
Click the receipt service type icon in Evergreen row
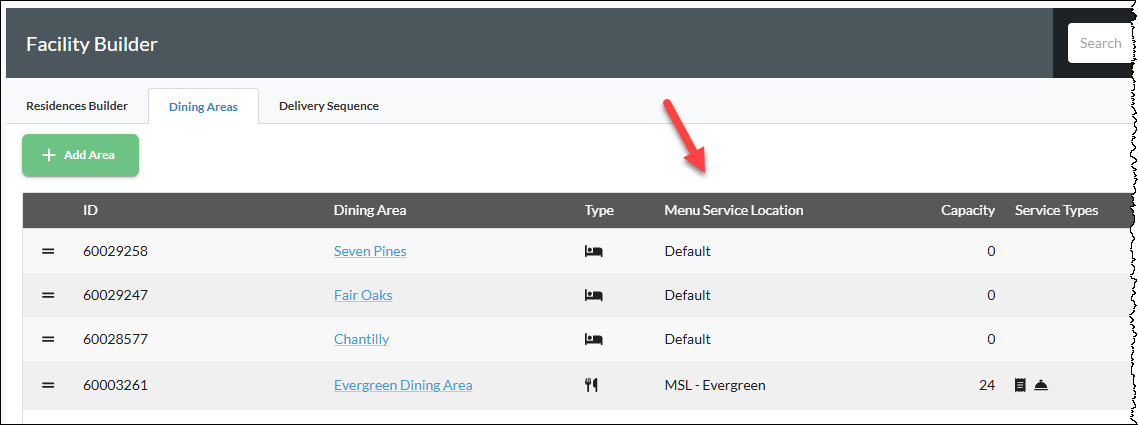pyautogui.click(x=1020, y=385)
